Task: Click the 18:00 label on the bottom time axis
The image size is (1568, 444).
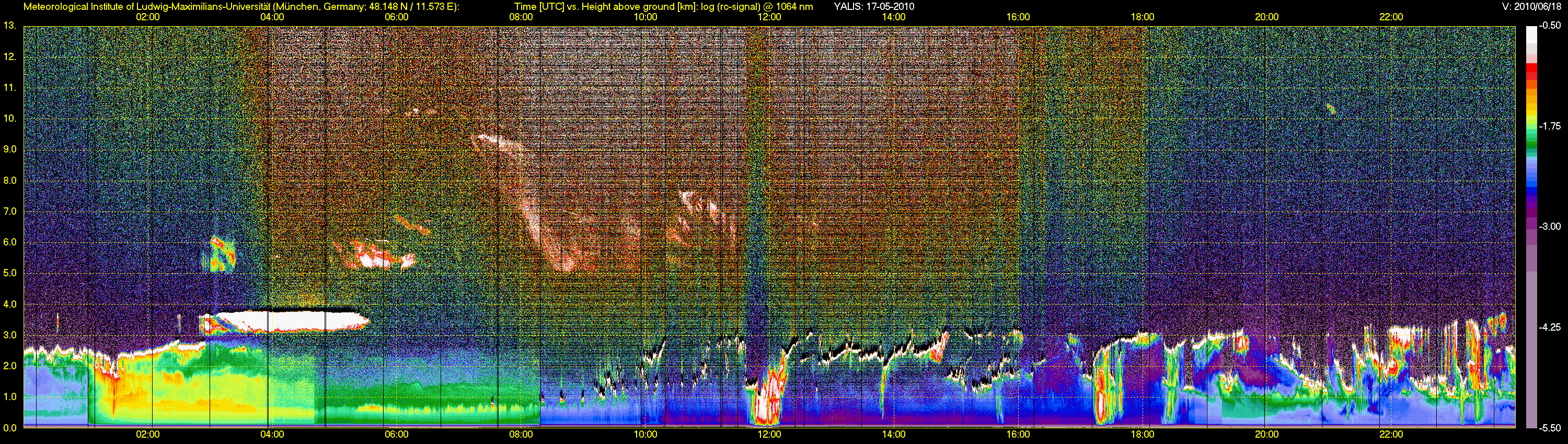Action: pyautogui.click(x=1143, y=434)
